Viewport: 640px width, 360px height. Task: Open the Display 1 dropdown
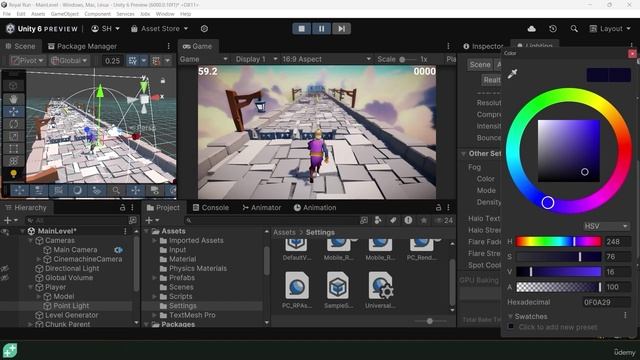tap(256, 59)
